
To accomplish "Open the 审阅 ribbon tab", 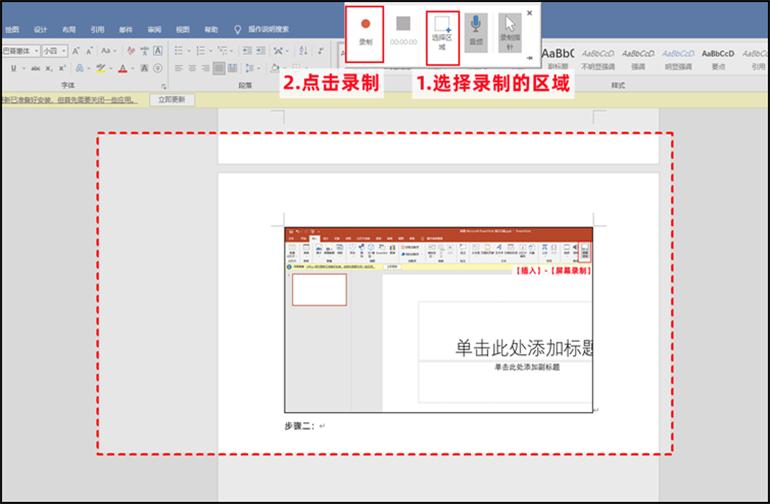I will pyautogui.click(x=154, y=29).
